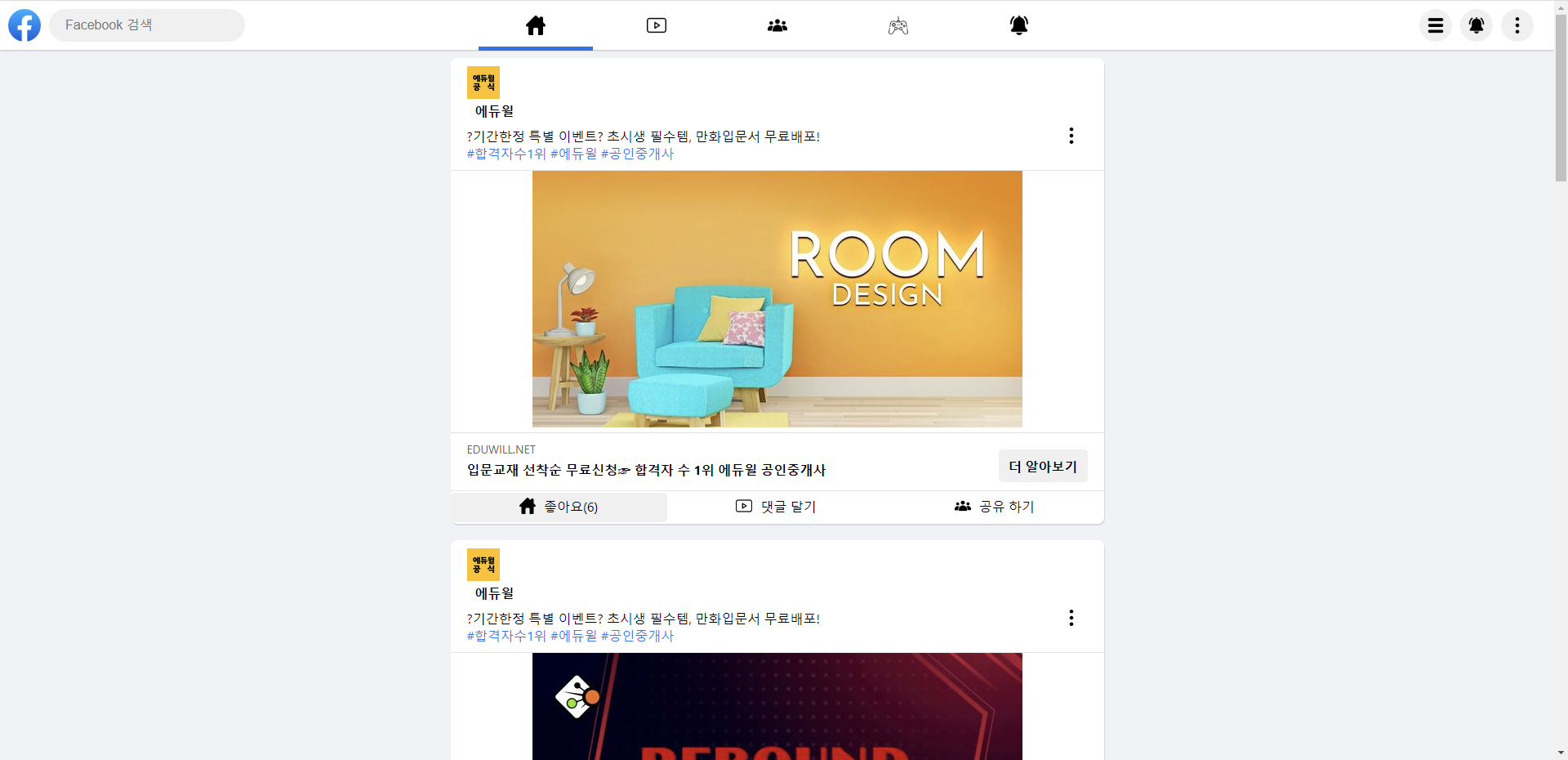This screenshot has width=1568, height=760.
Task: Open the second post's dark red image
Action: [777, 706]
